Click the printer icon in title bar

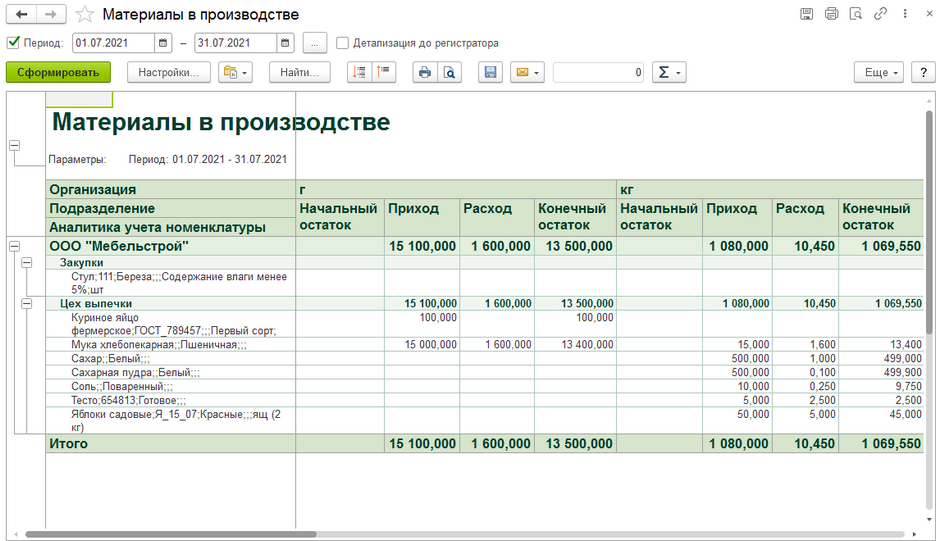click(x=831, y=14)
